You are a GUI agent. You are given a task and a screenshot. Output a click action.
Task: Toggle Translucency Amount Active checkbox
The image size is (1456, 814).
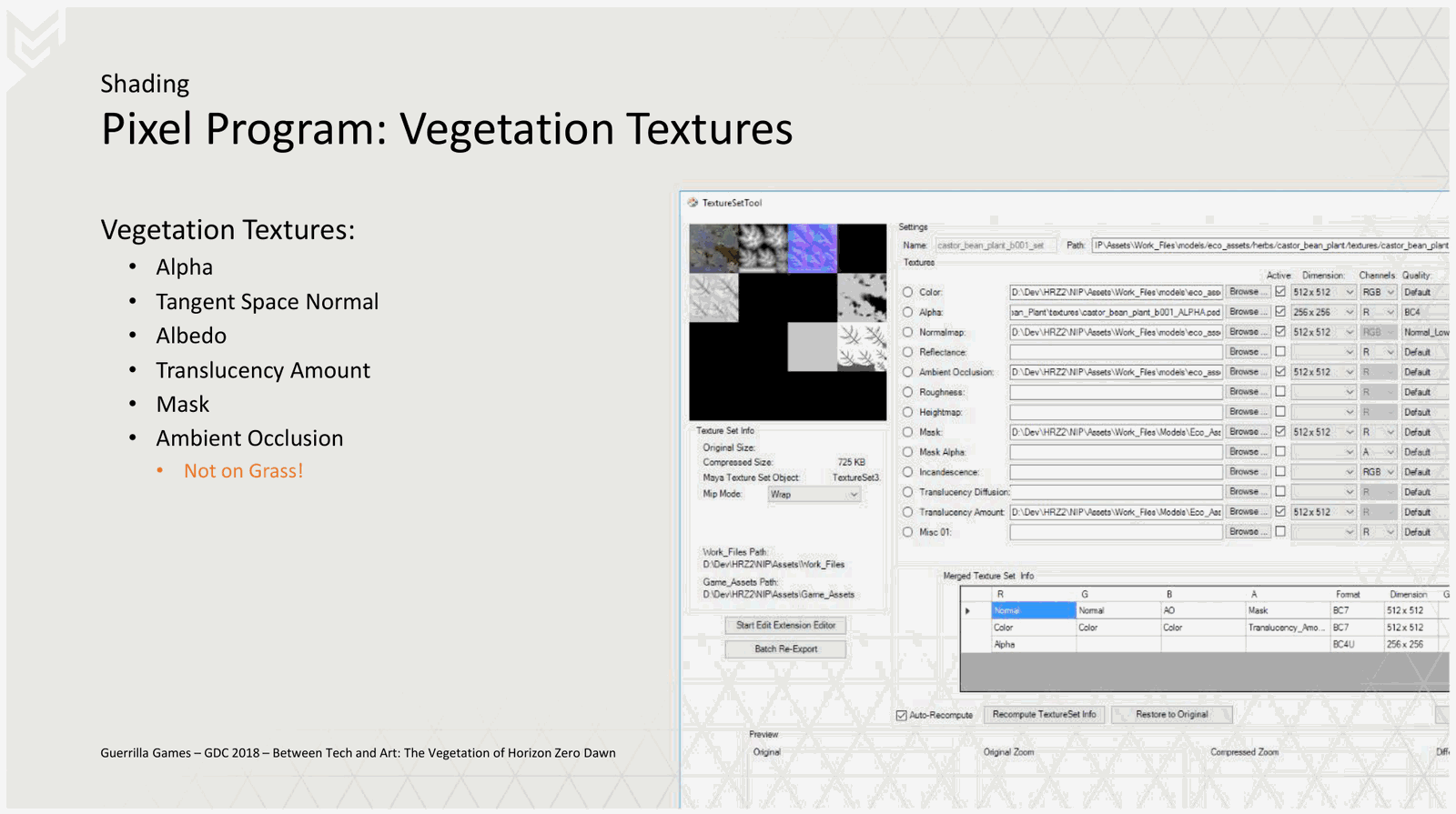(1280, 511)
